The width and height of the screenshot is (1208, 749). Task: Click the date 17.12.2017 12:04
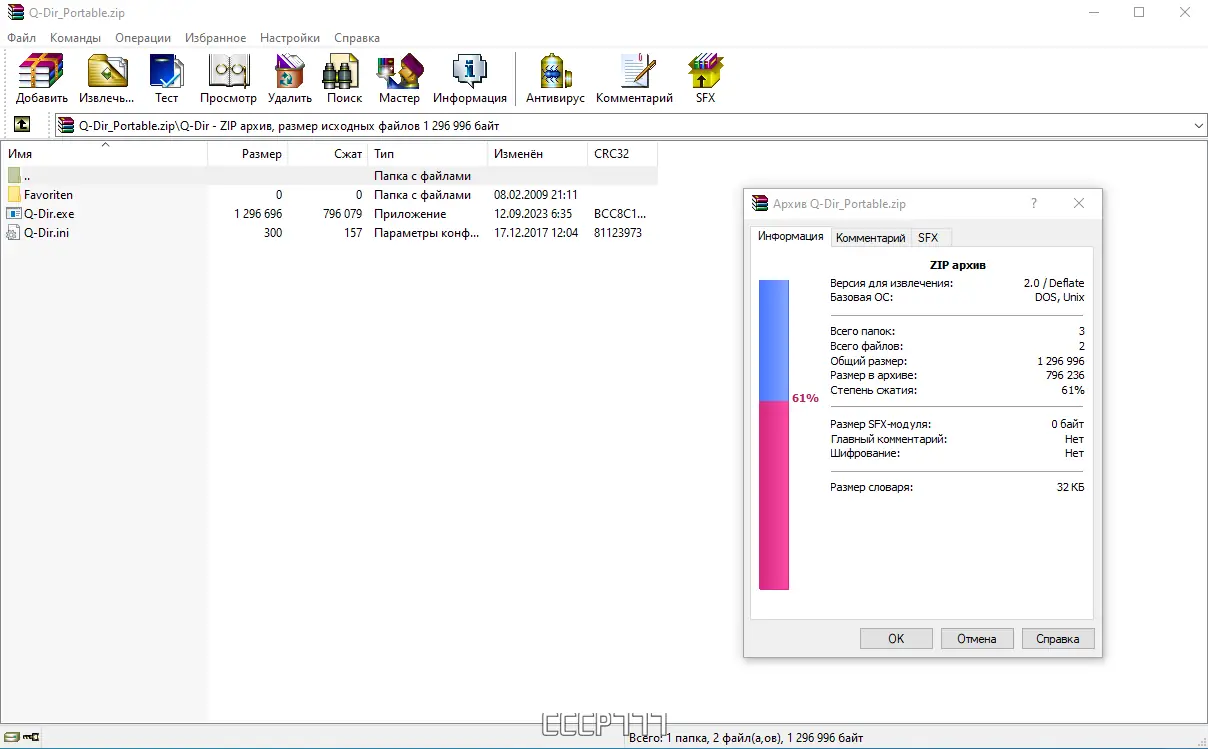tap(536, 233)
